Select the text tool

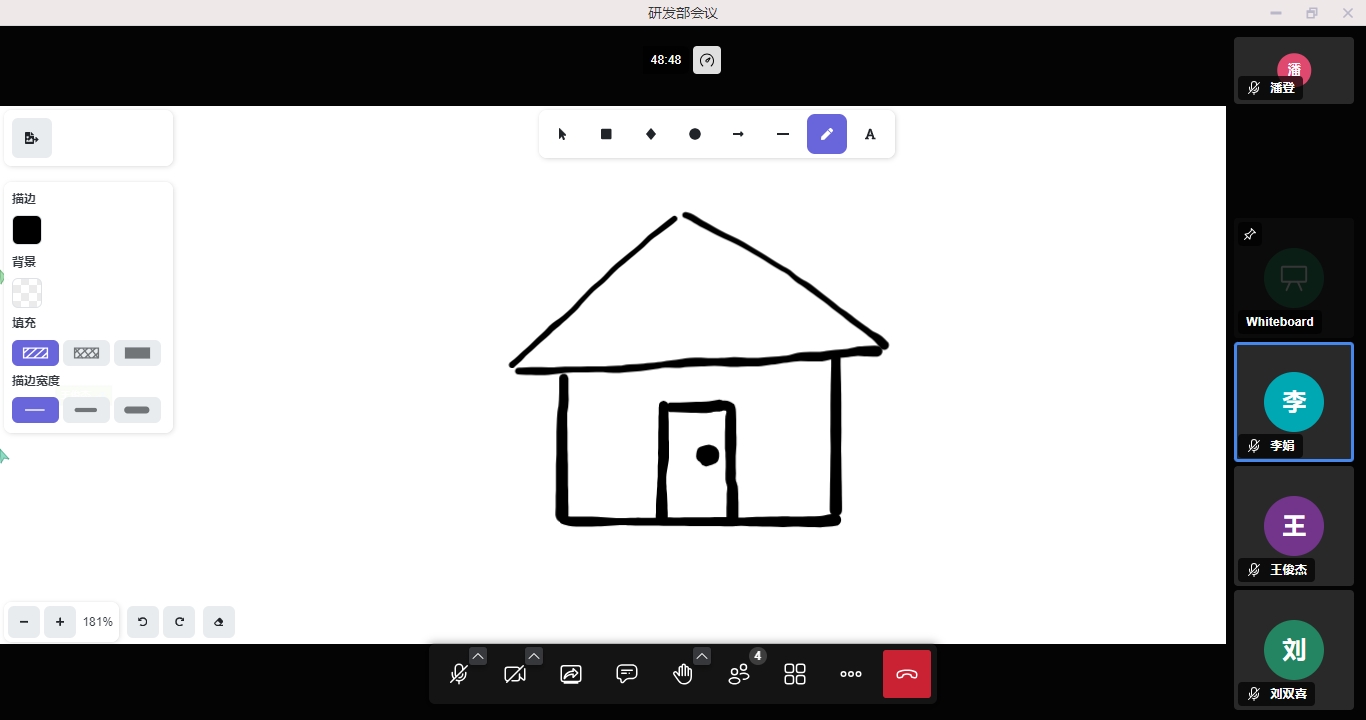click(870, 134)
